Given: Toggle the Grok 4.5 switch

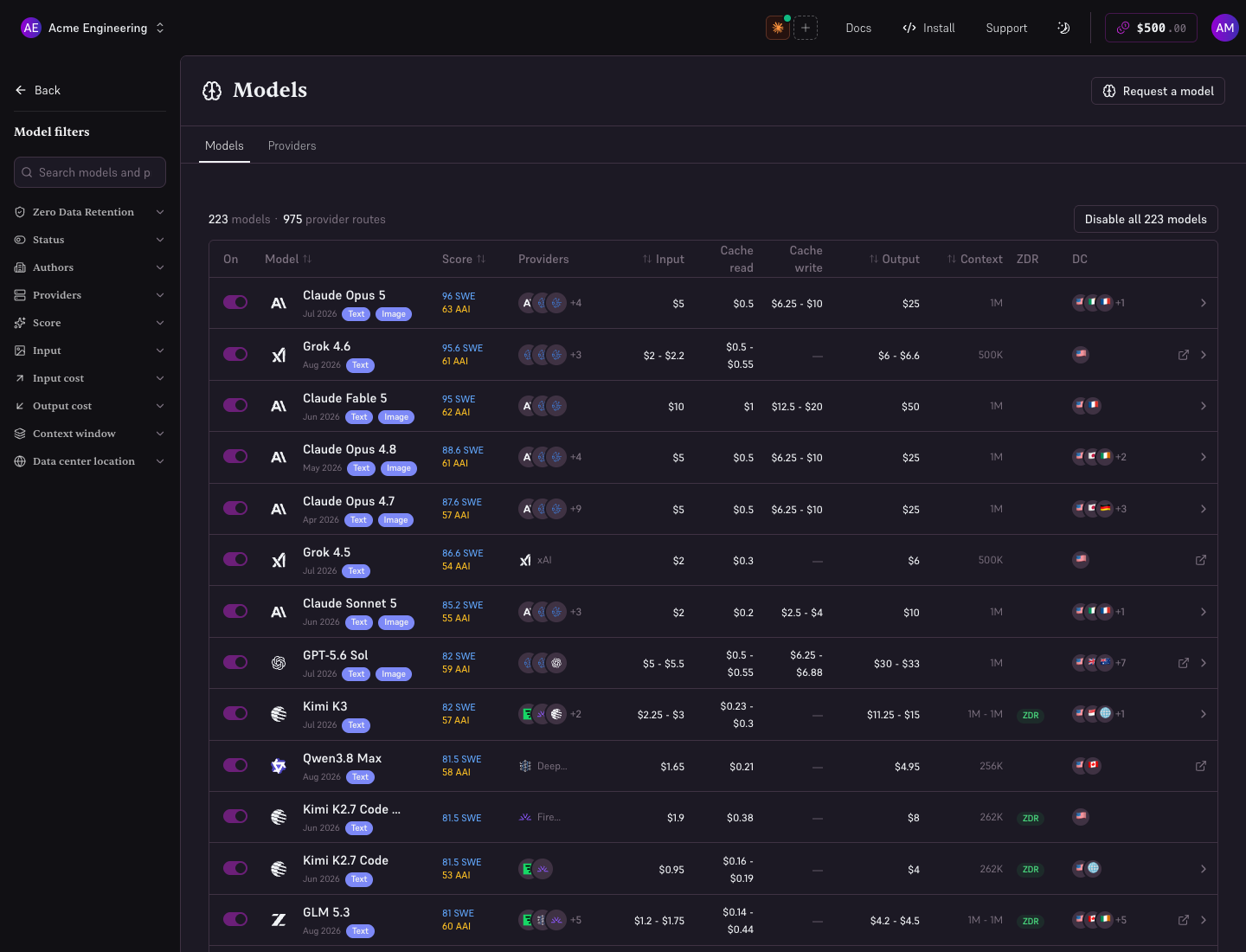Looking at the screenshot, I should point(235,559).
